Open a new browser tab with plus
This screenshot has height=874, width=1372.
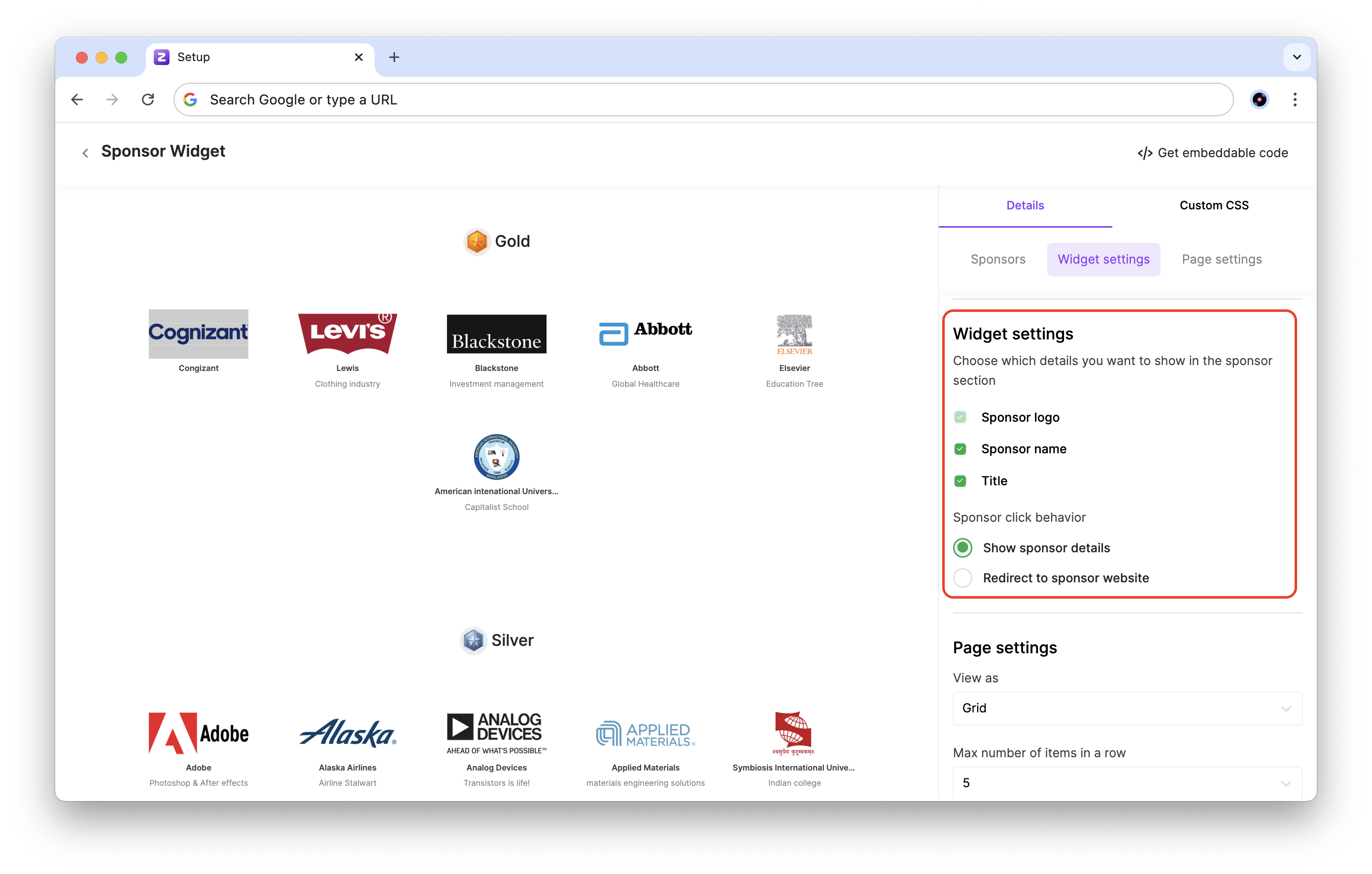click(x=394, y=57)
